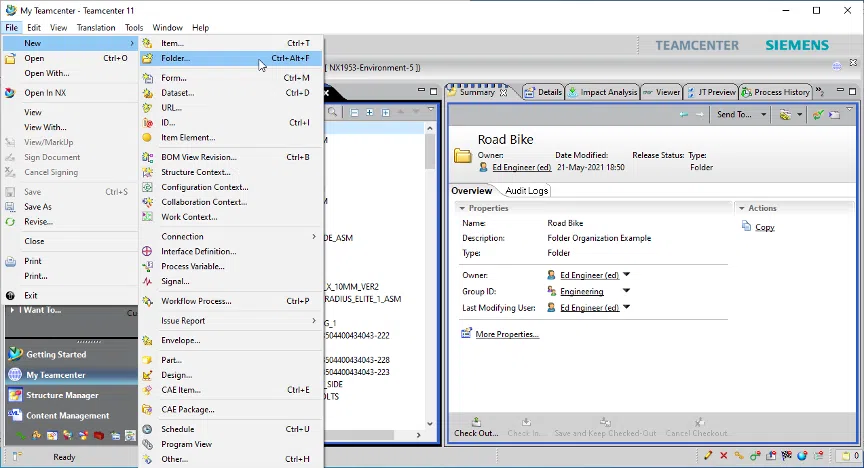This screenshot has height=468, width=864.
Task: Open the folder icon dropdown arrow in Summary toolbar
Action: click(x=799, y=114)
